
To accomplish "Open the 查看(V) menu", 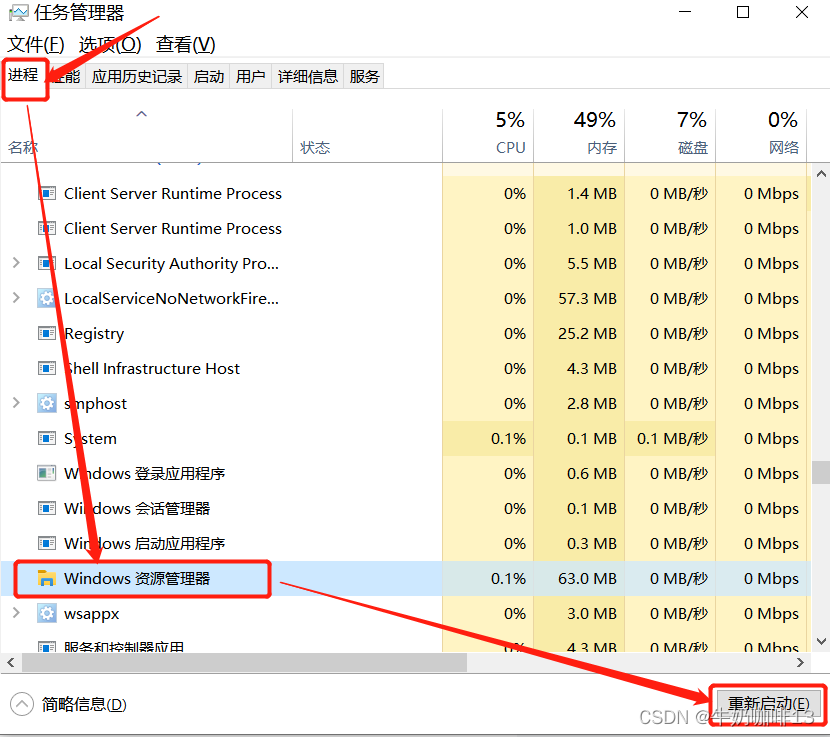I will [185, 44].
